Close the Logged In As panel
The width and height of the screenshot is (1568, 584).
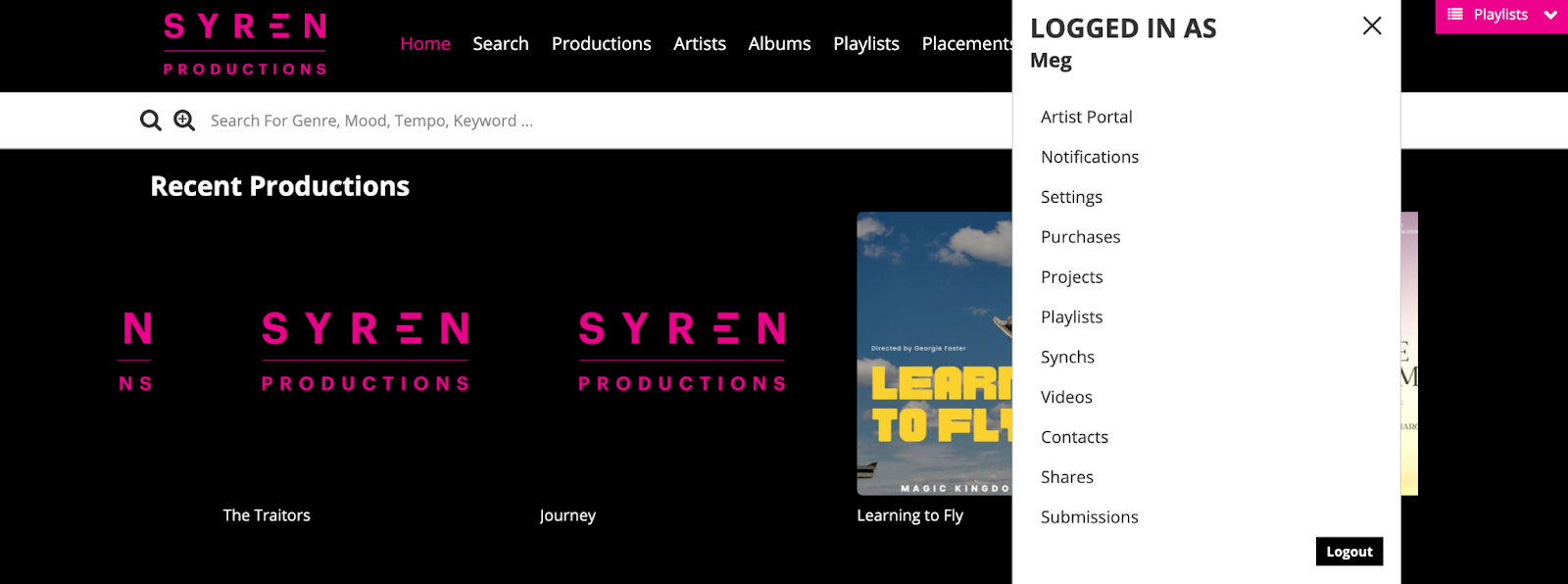[1372, 26]
